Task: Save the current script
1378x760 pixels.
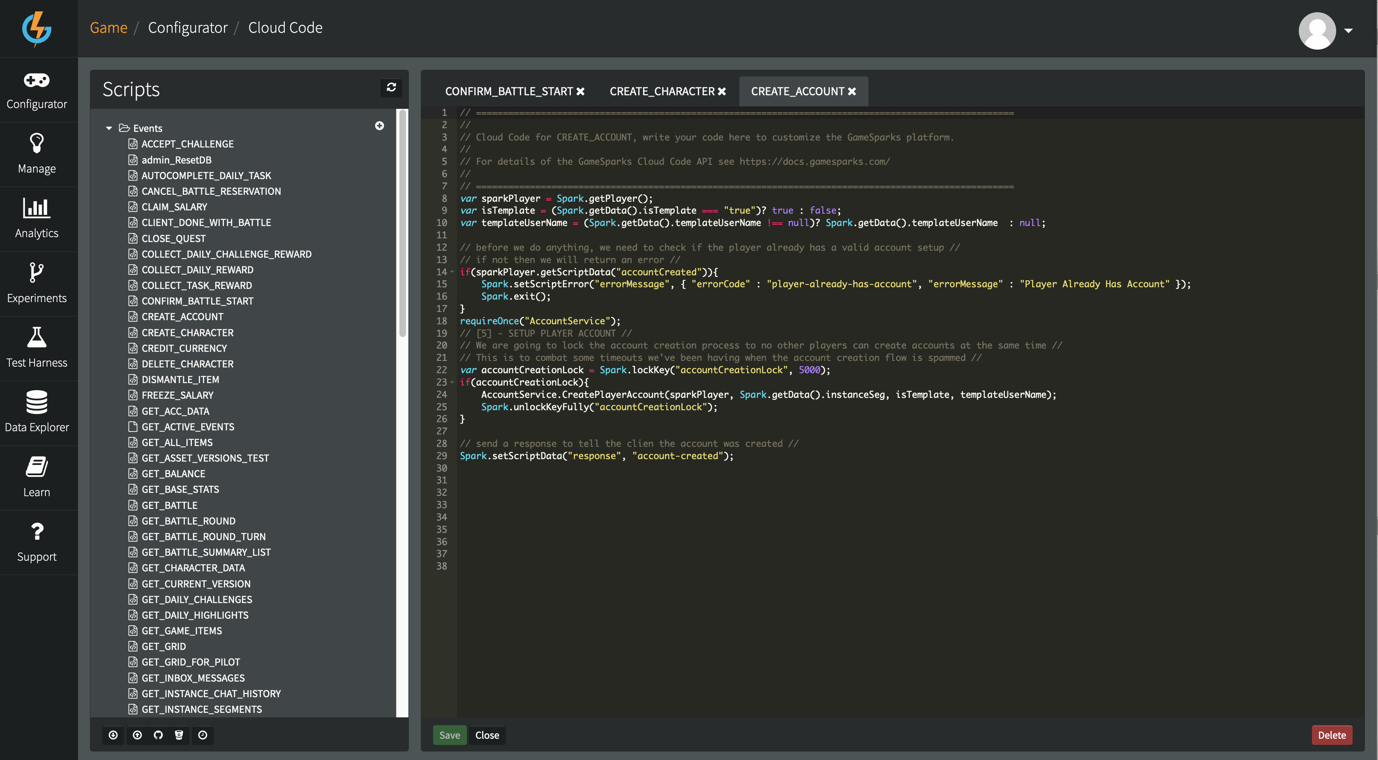Action: pos(450,735)
